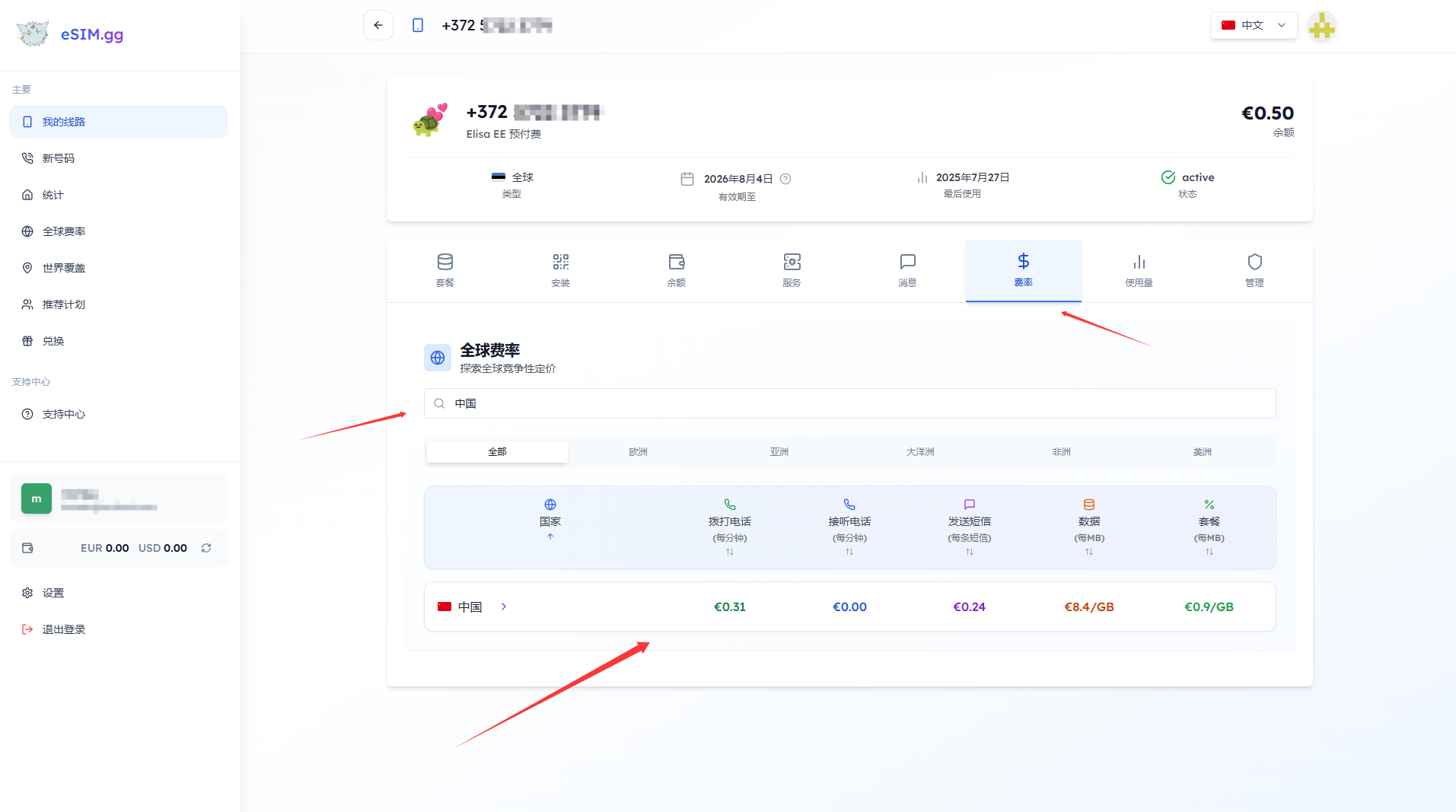The width and height of the screenshot is (1456, 812).
Task: Click the back arrow button
Action: tap(378, 25)
